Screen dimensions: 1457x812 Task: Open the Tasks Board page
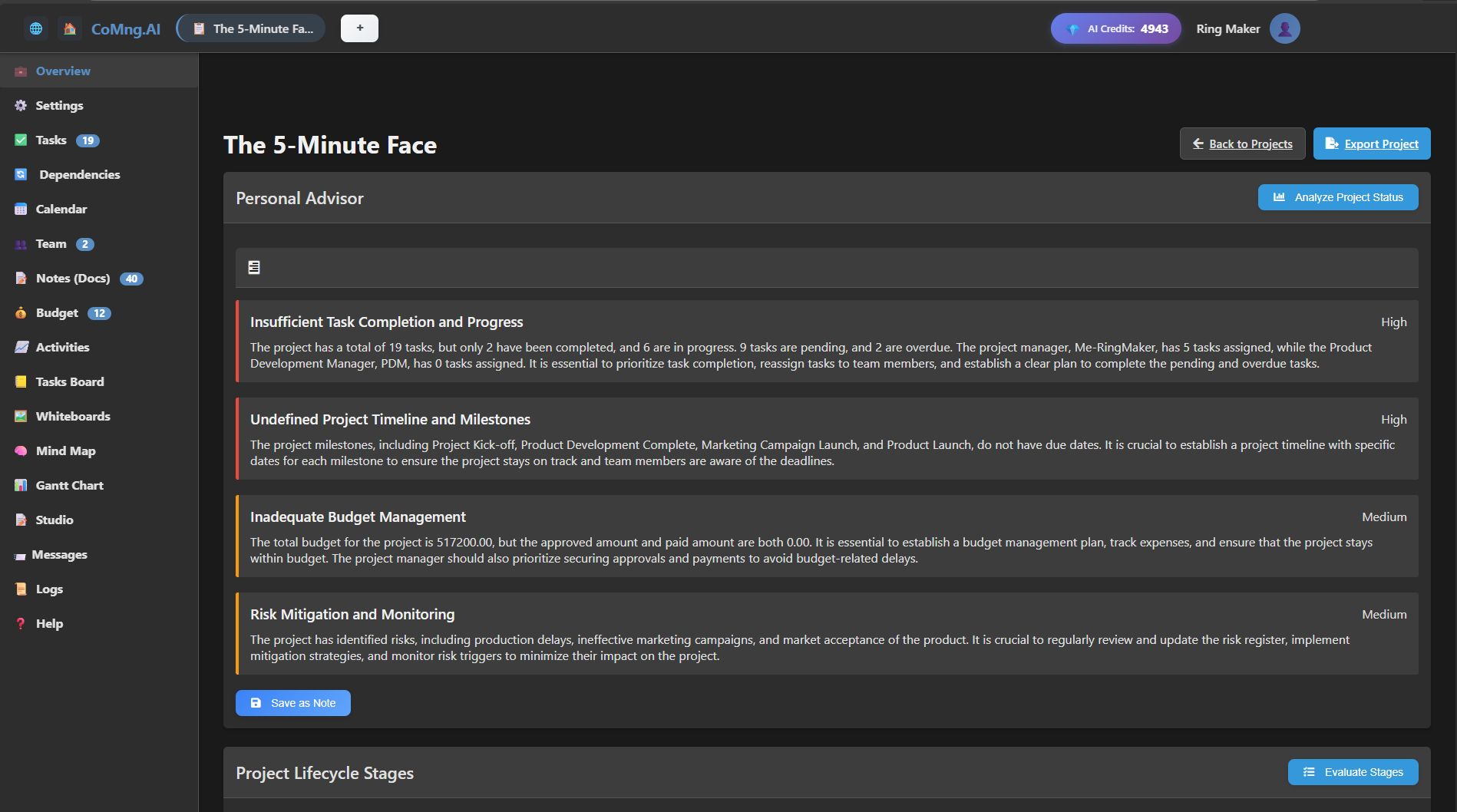pos(69,381)
